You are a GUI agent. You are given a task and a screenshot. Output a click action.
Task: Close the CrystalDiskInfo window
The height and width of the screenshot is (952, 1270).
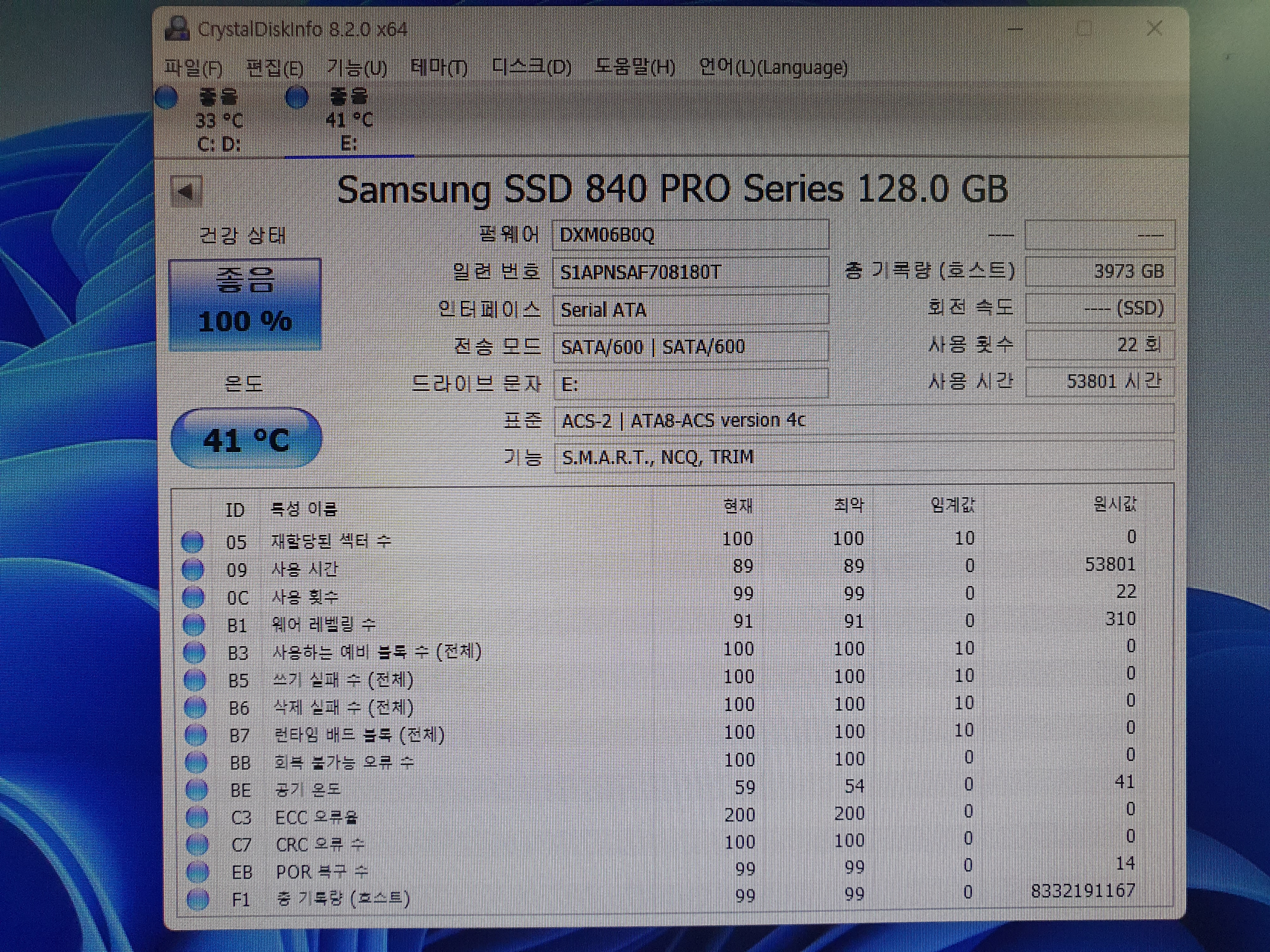1154,28
